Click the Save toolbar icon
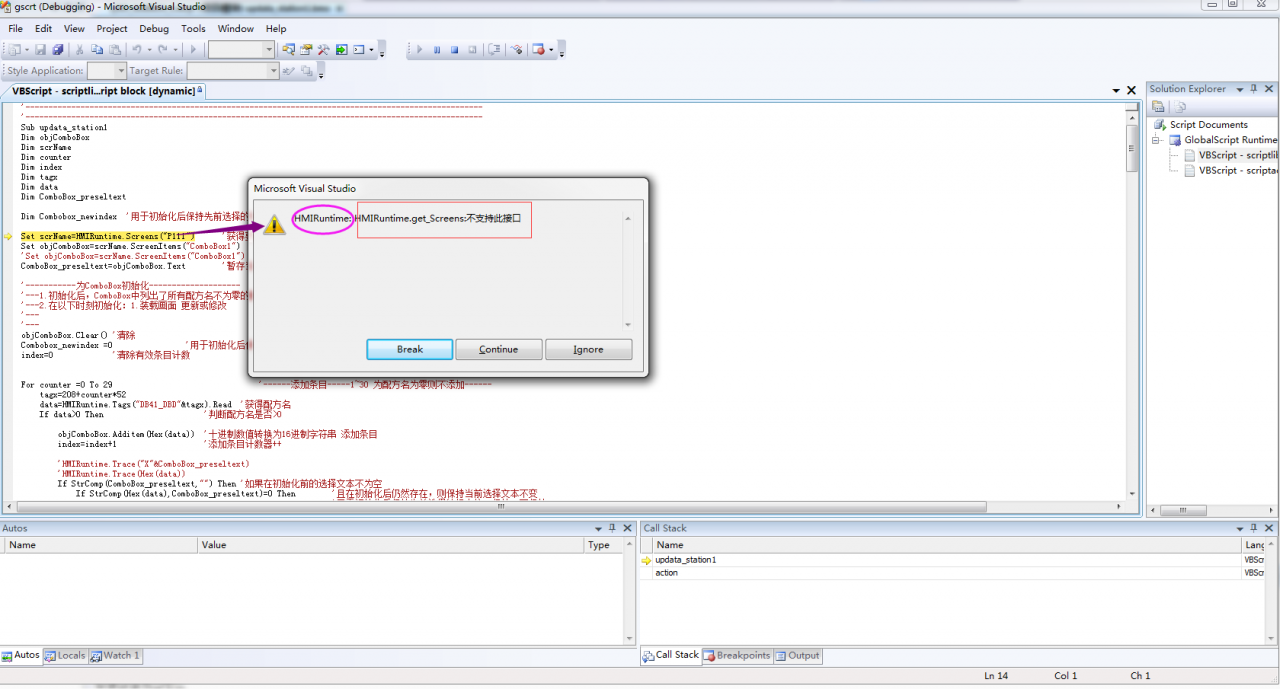The height and width of the screenshot is (689, 1280). (40, 49)
